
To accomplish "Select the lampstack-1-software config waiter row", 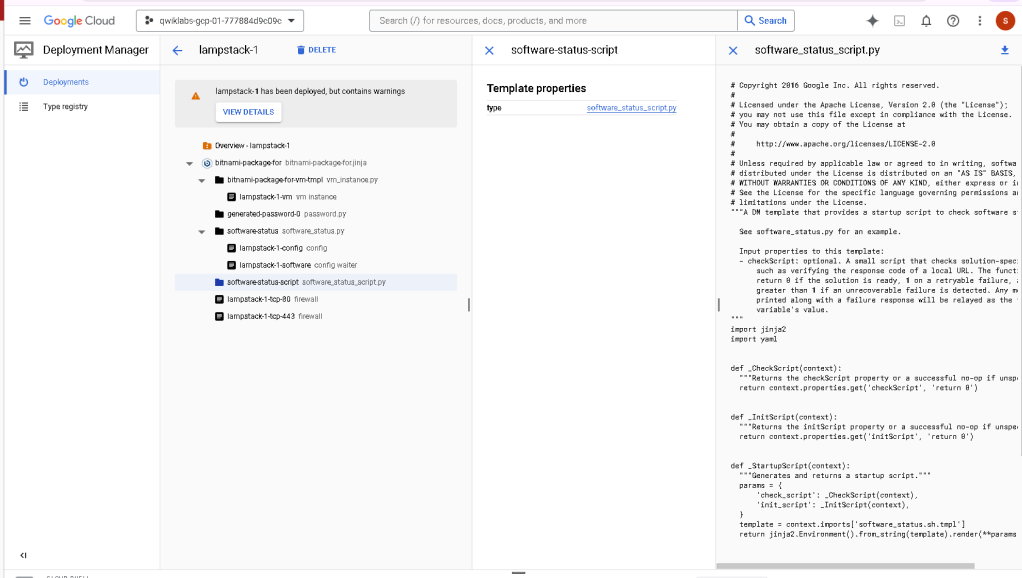I will (x=316, y=265).
